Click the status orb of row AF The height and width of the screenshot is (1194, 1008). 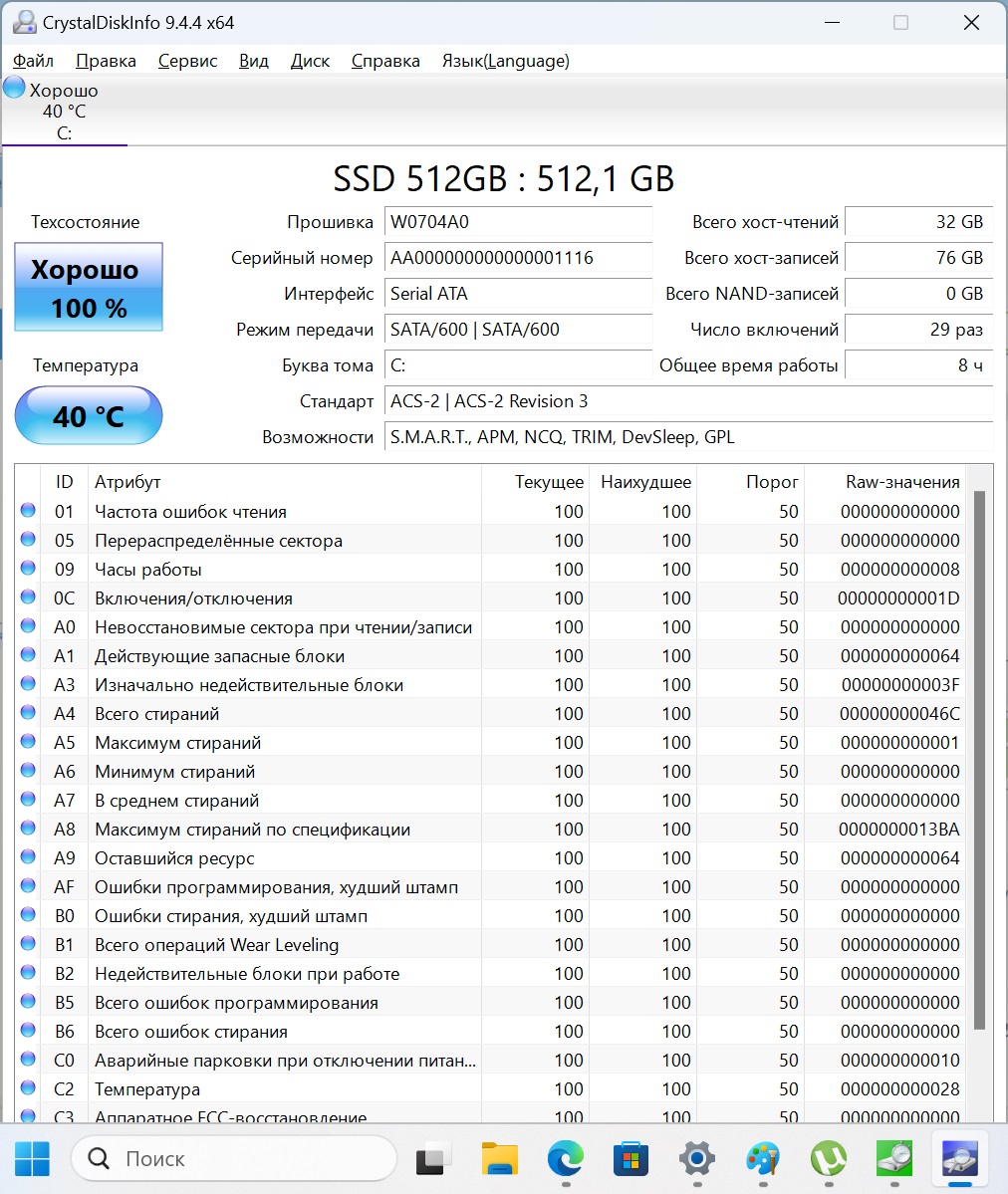(x=28, y=885)
